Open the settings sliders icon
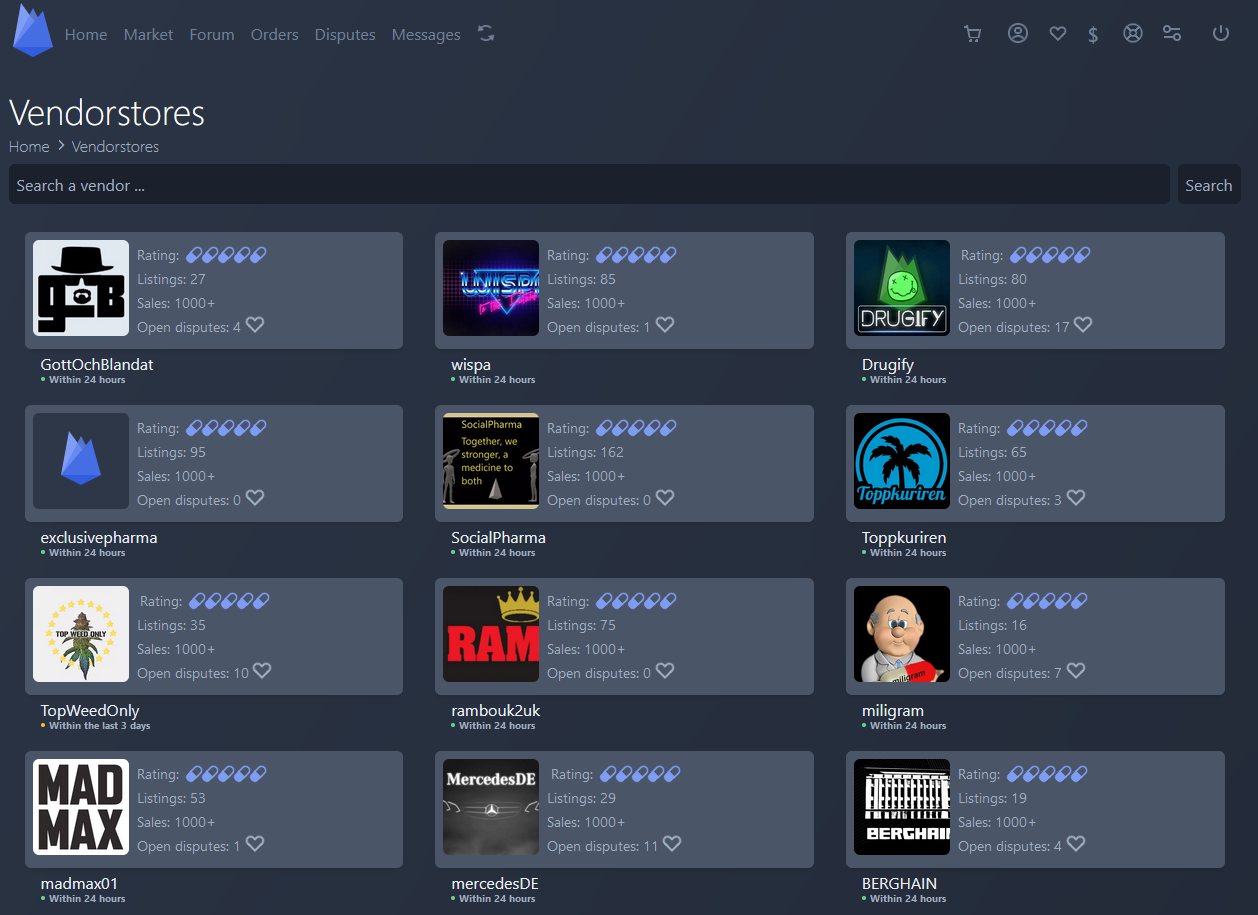The width and height of the screenshot is (1258, 915). [x=1172, y=34]
